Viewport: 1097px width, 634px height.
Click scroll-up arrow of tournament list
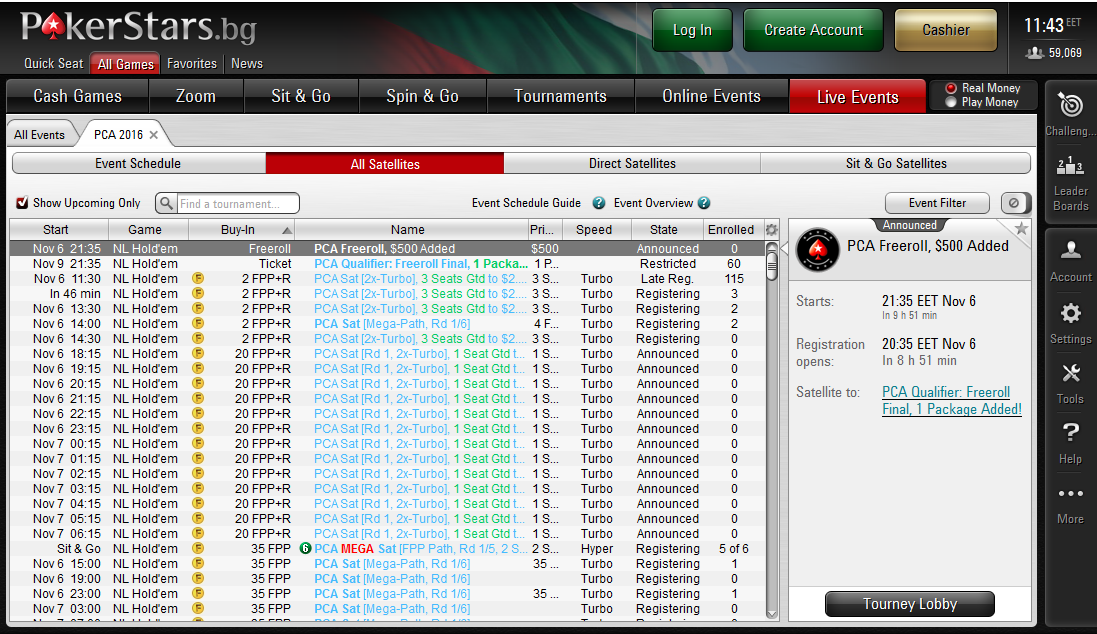(772, 247)
